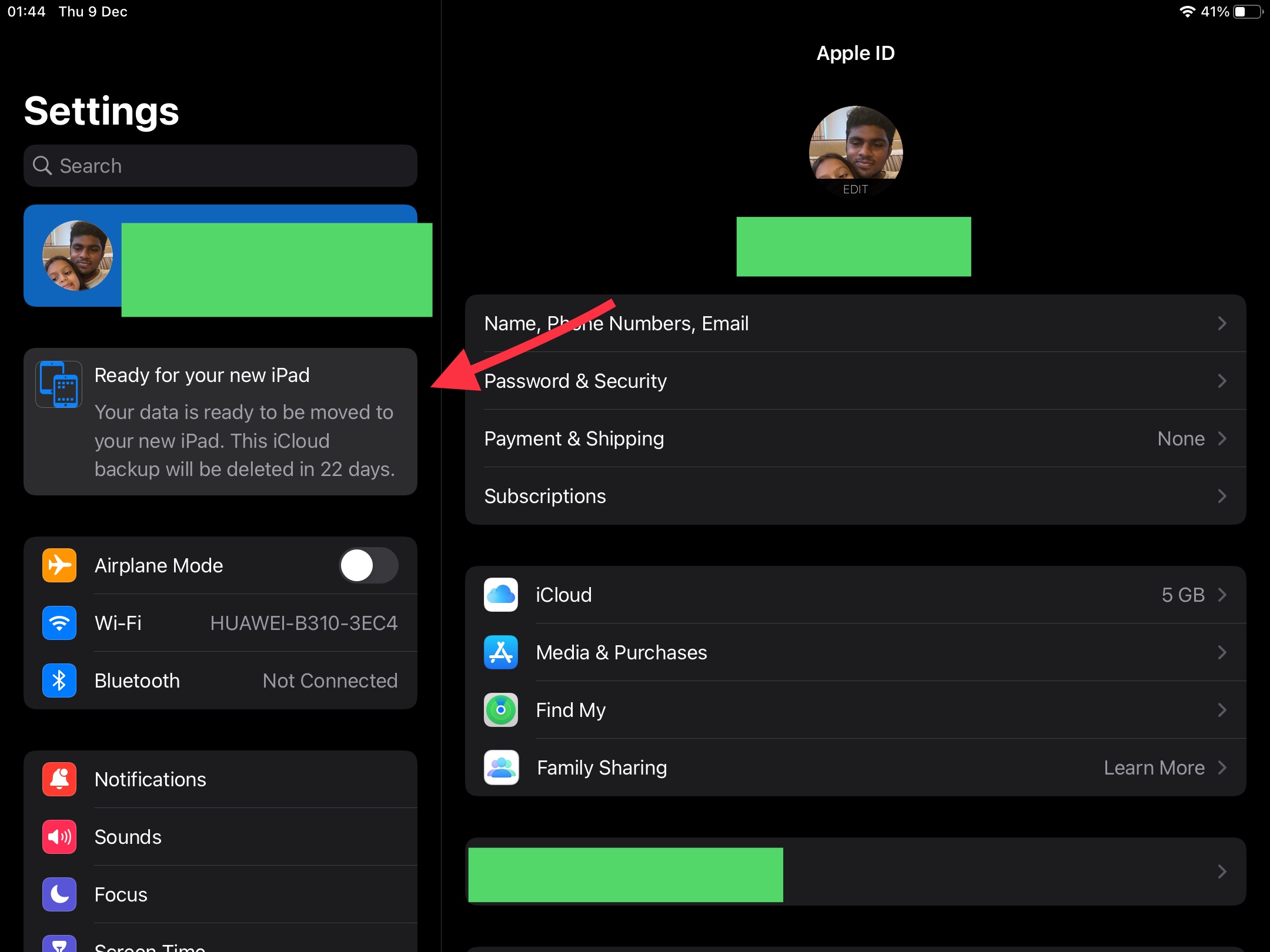Tap the Find My radar icon

click(x=500, y=710)
